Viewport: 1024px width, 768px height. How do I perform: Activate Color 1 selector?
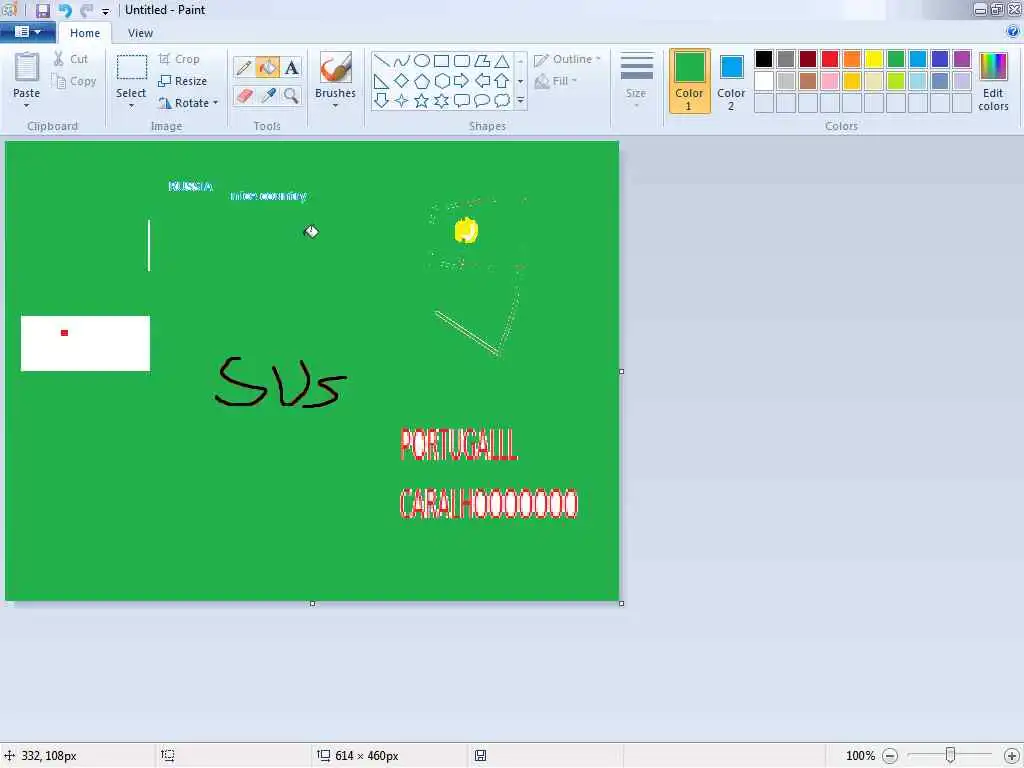click(x=690, y=81)
